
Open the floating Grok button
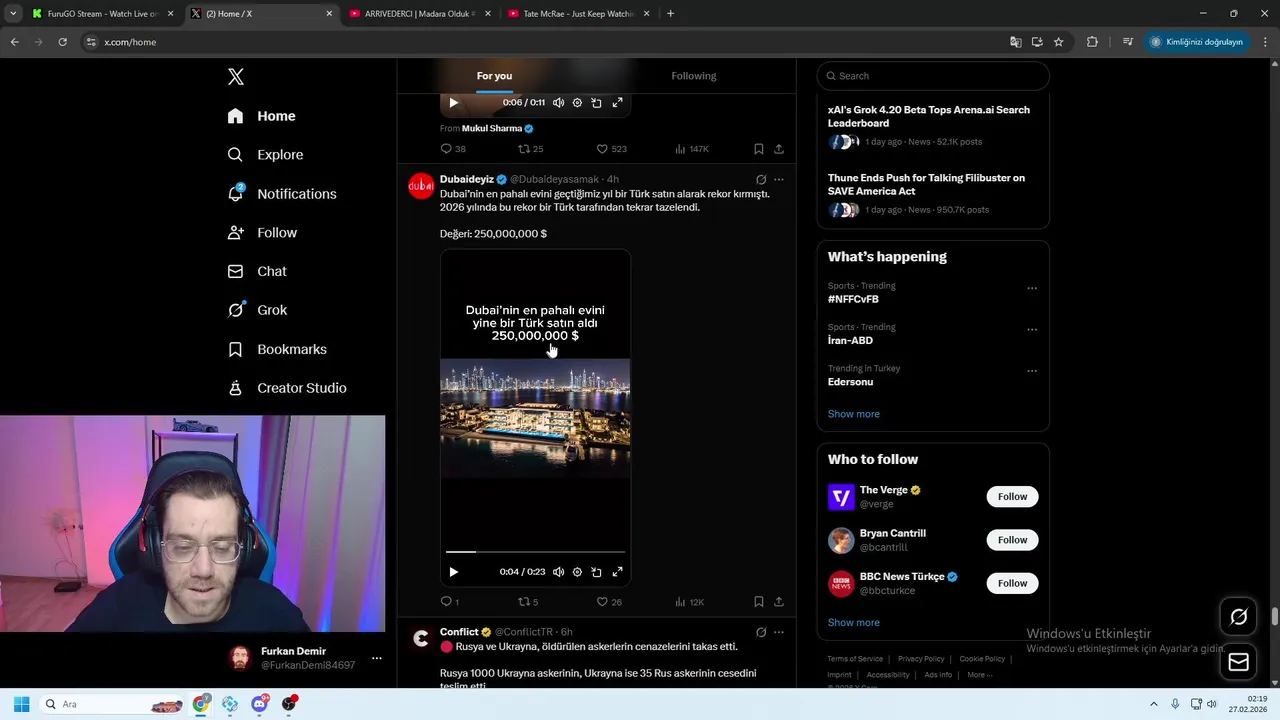click(1238, 617)
